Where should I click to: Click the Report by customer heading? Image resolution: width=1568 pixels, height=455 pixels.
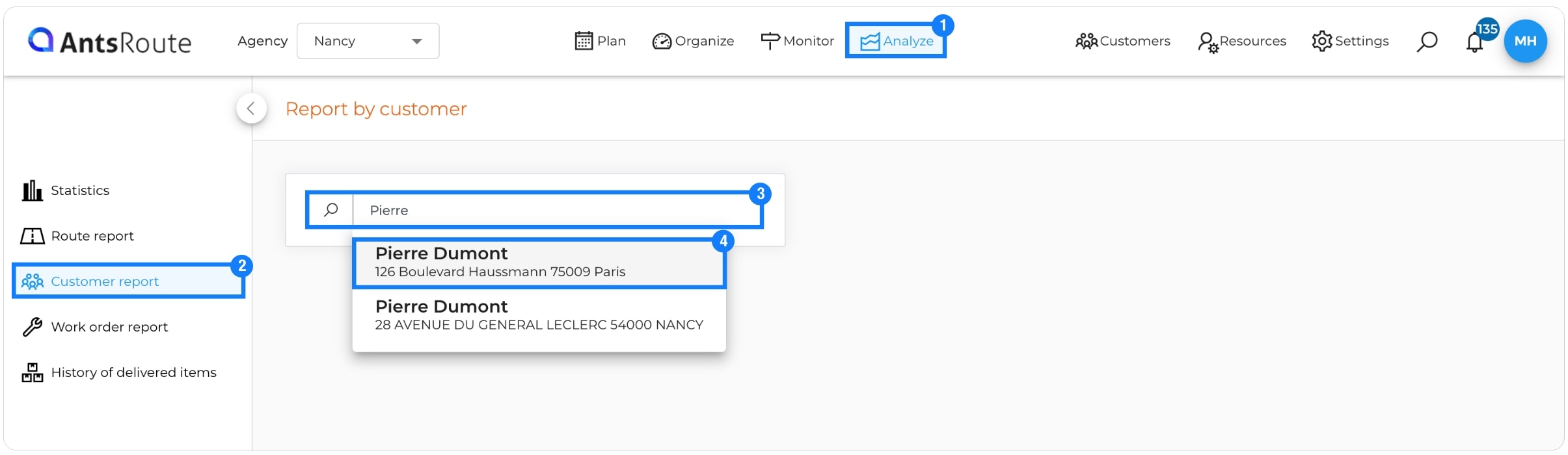tap(376, 109)
